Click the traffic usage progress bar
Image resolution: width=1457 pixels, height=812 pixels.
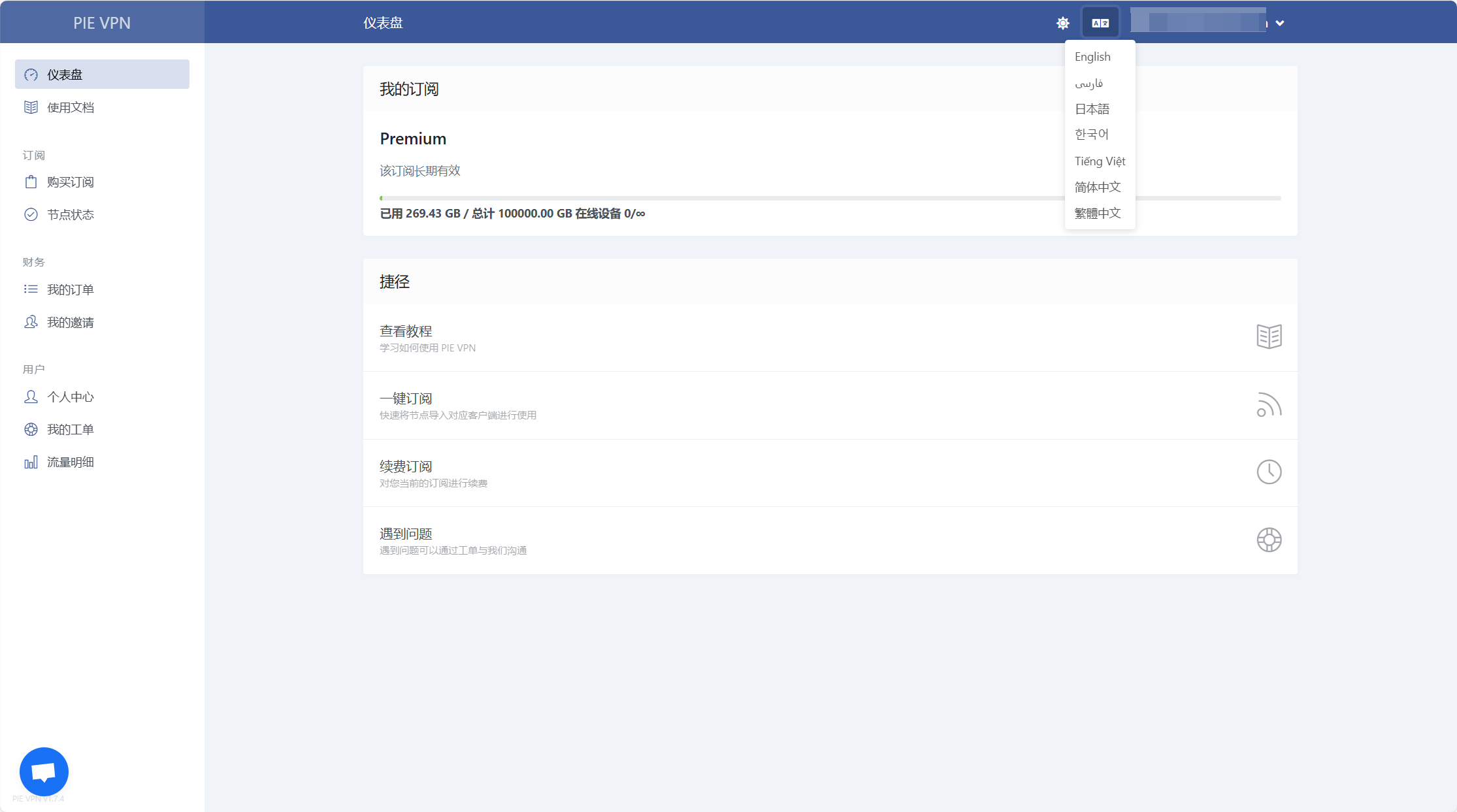(719, 198)
